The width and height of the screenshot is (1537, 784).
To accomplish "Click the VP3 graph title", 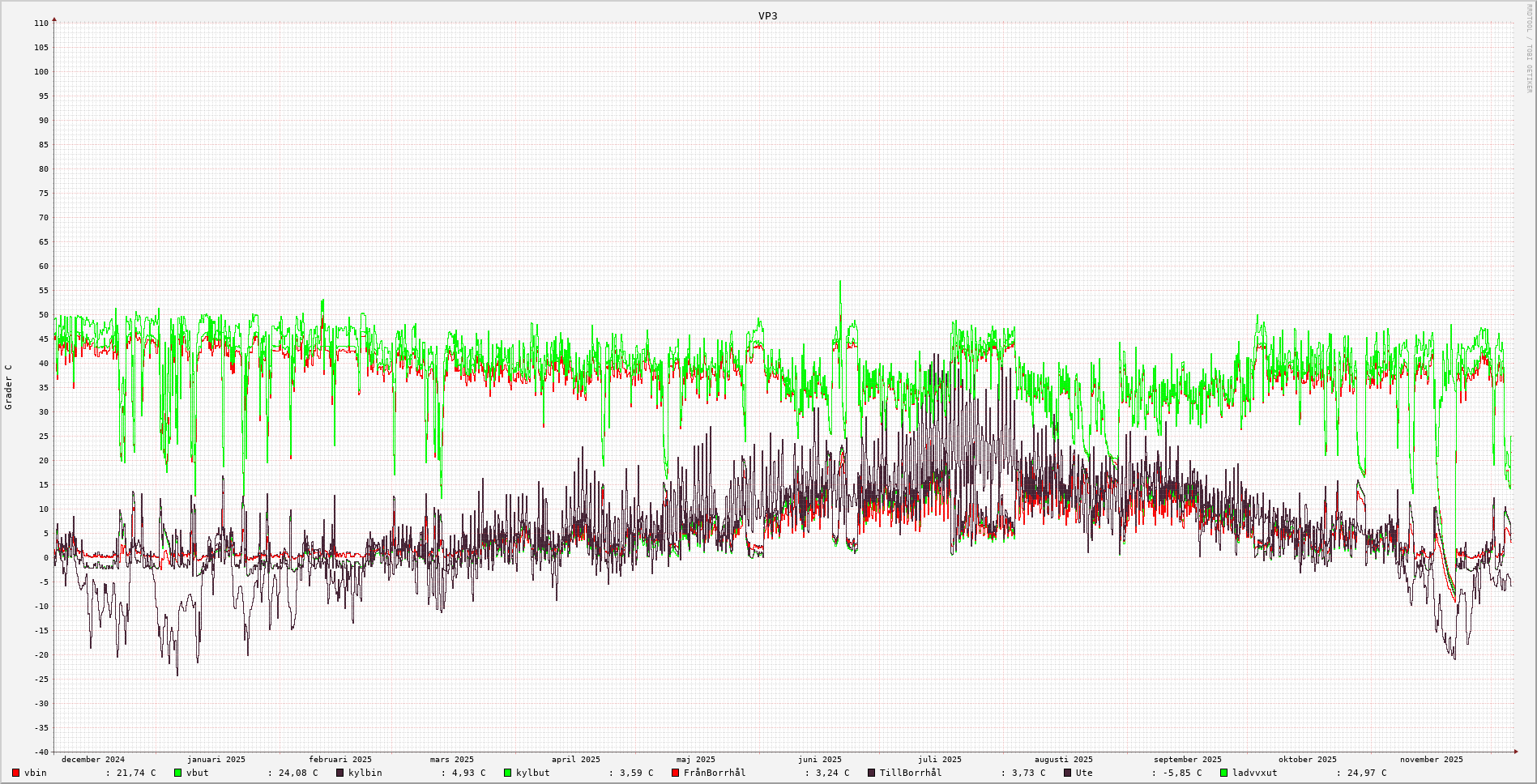I will 767,16.
